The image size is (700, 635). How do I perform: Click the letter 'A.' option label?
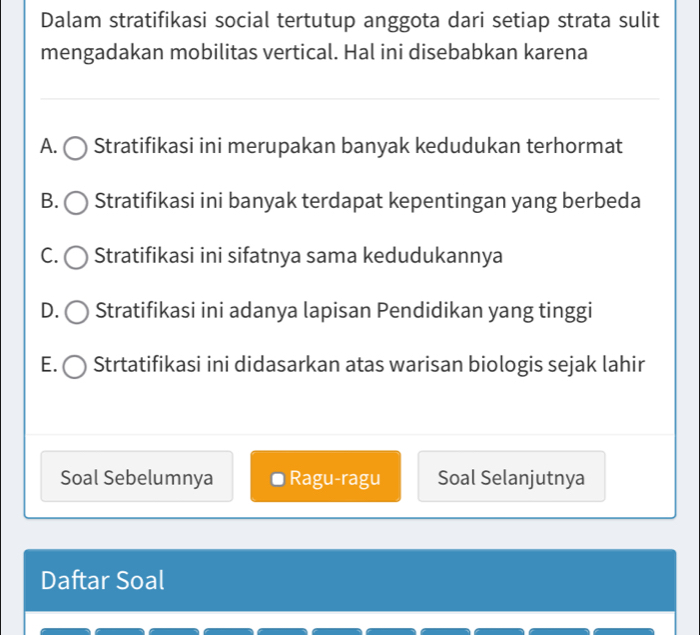point(49,147)
